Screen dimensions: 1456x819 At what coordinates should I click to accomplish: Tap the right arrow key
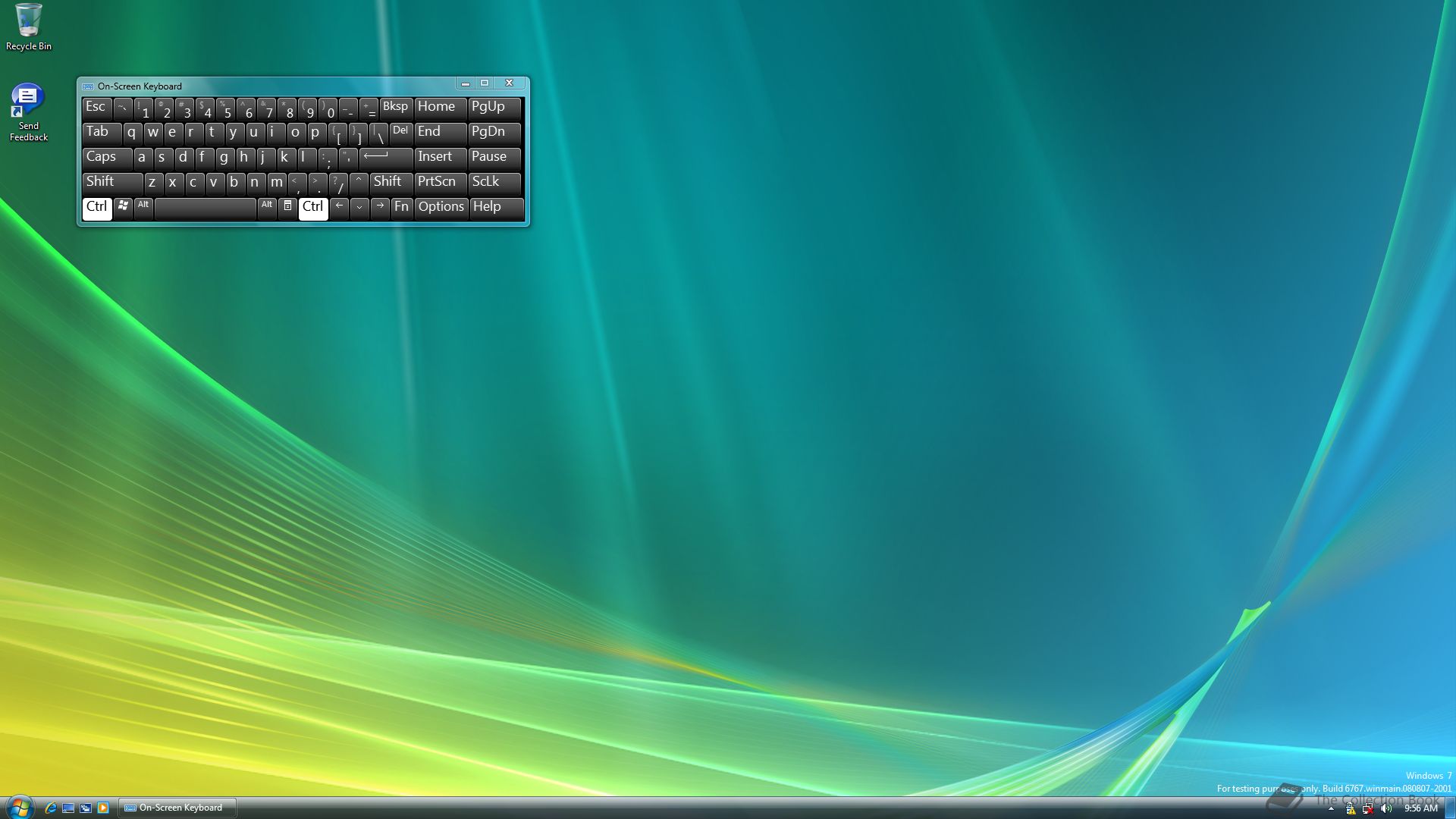[380, 209]
